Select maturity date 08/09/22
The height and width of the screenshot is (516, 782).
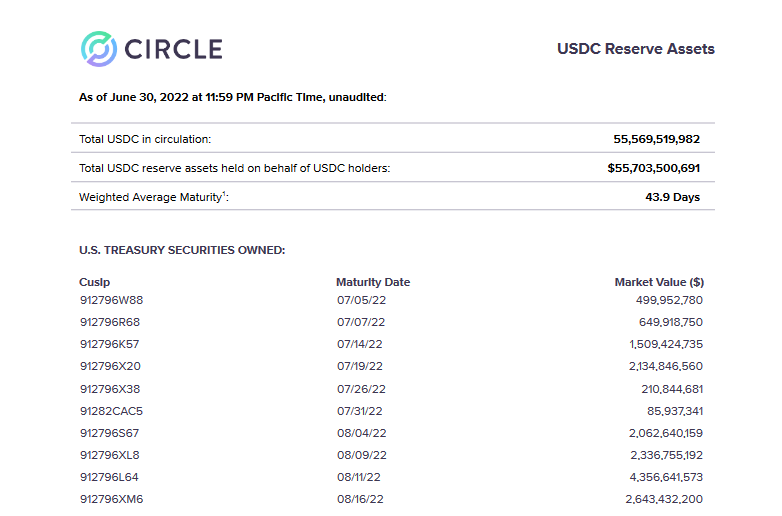point(362,455)
